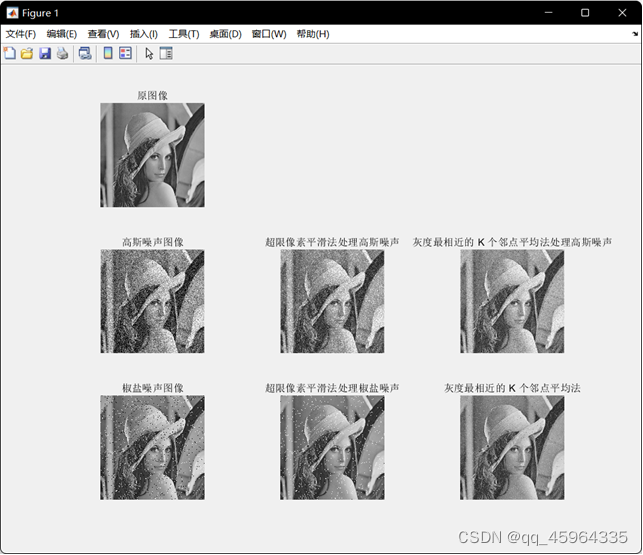The image size is (643, 555).
Task: Open the 插入(I) menu
Action: pyautogui.click(x=144, y=34)
